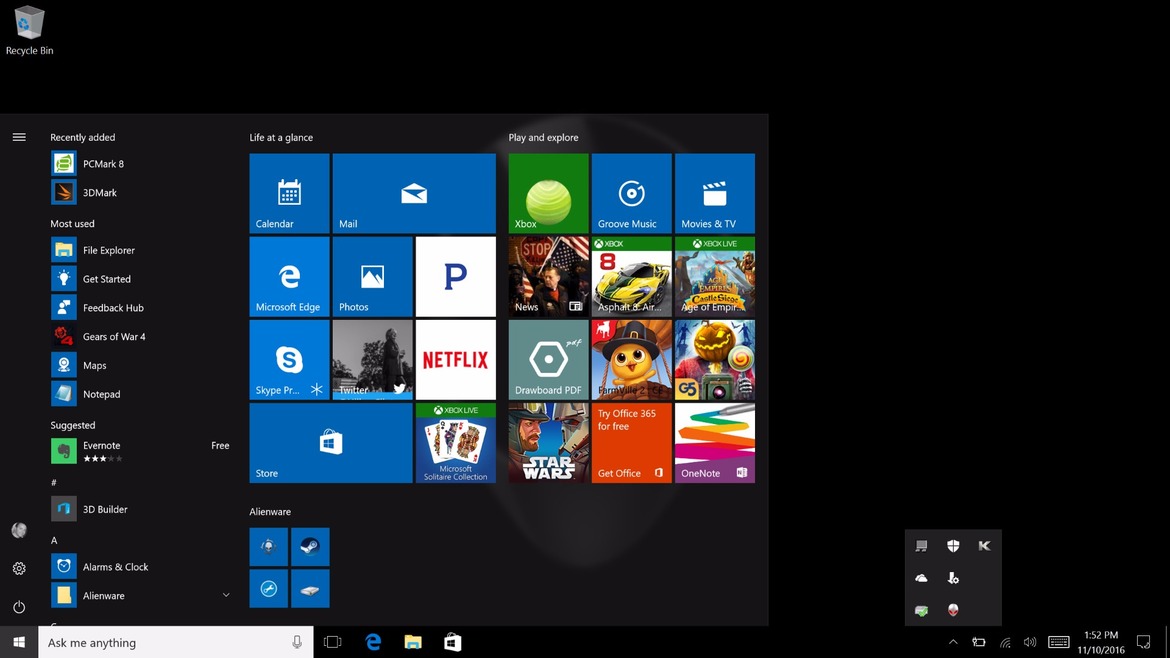Open the Action Center notification icon
This screenshot has width=1170, height=658.
coord(1143,642)
